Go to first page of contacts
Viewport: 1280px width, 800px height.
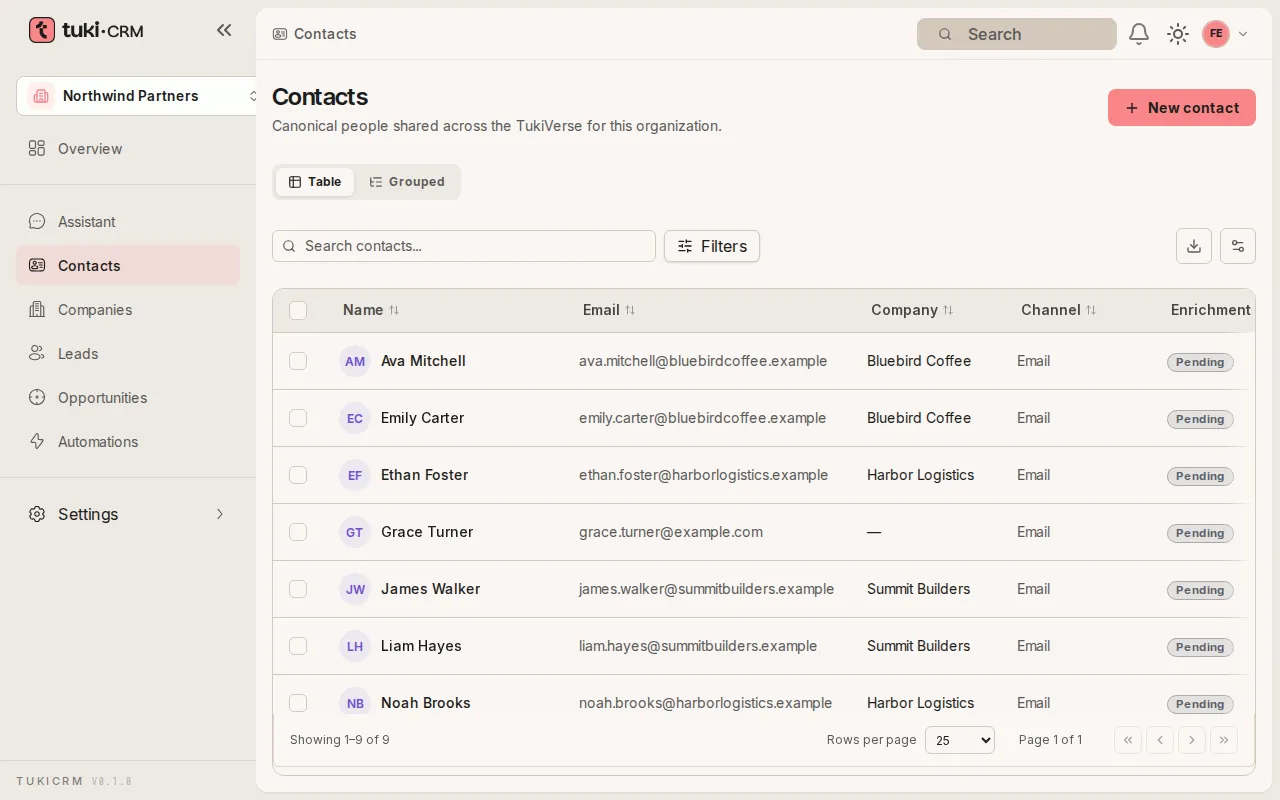[1128, 740]
